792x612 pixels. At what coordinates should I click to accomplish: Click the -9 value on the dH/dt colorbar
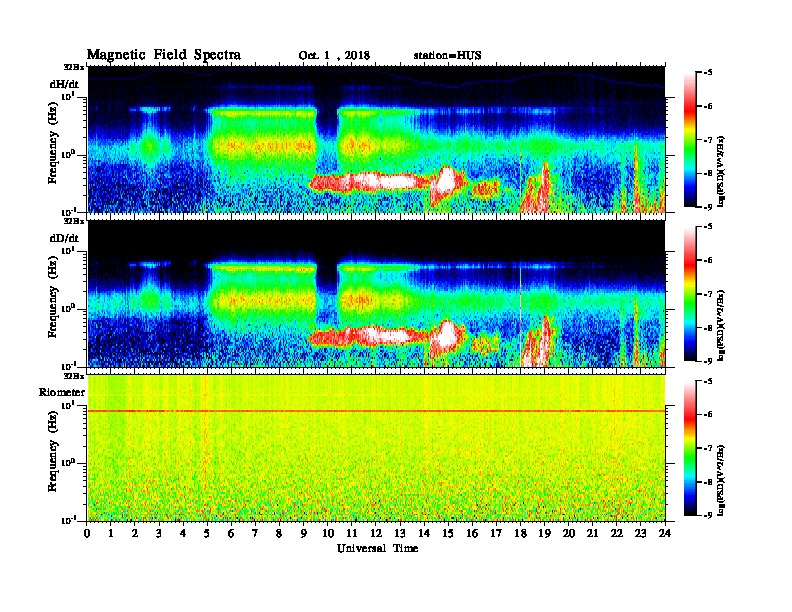click(x=707, y=207)
